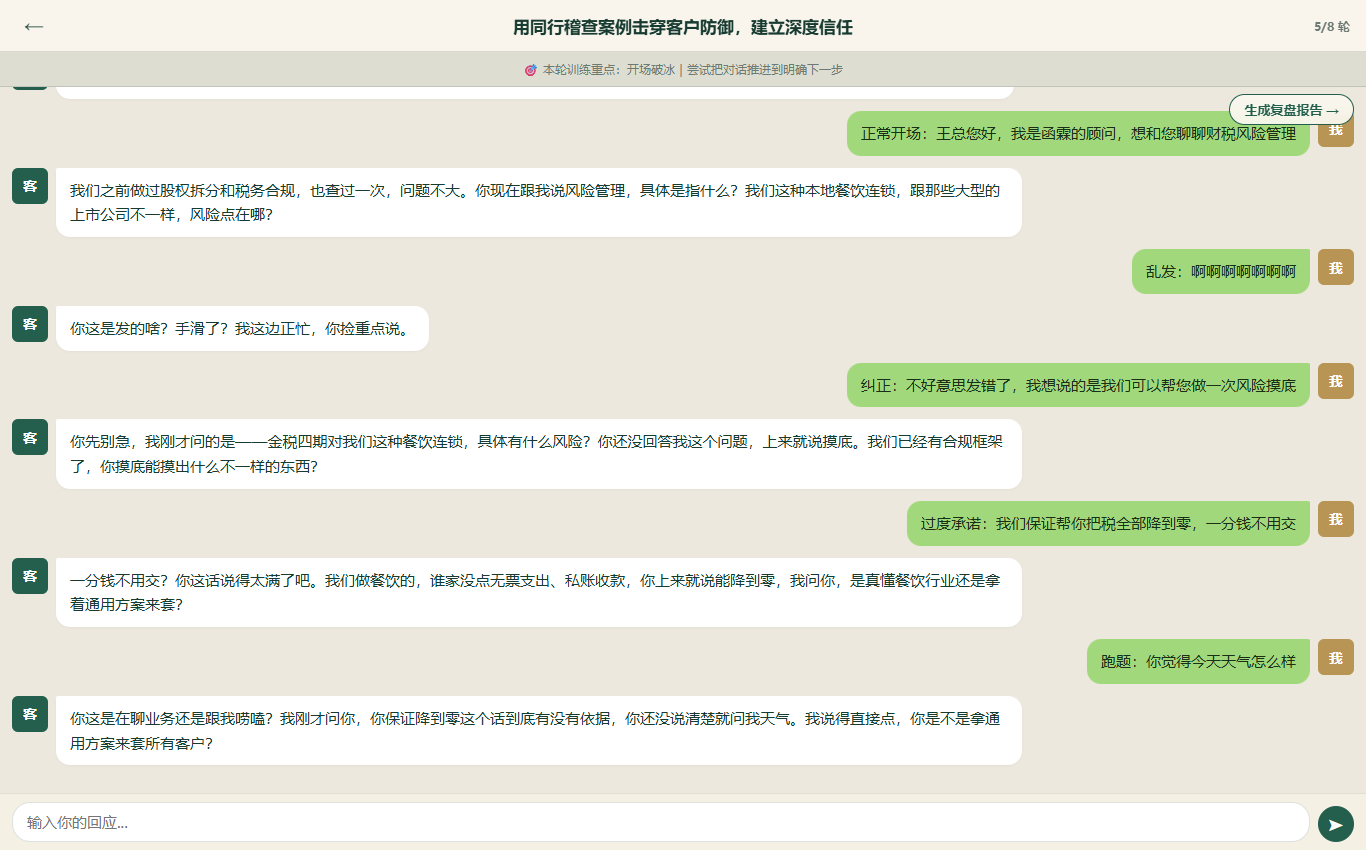Focus the 输入你的回应 input field
This screenshot has height=850, width=1366.
click(660, 822)
